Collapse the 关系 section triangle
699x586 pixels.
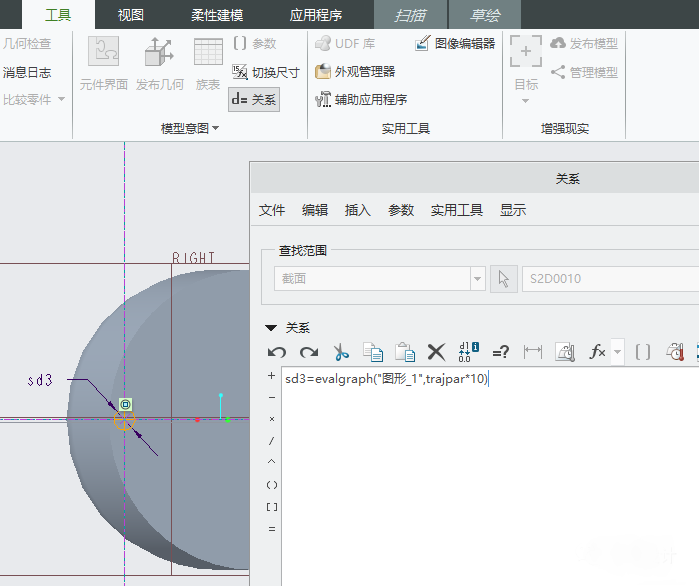coord(271,328)
